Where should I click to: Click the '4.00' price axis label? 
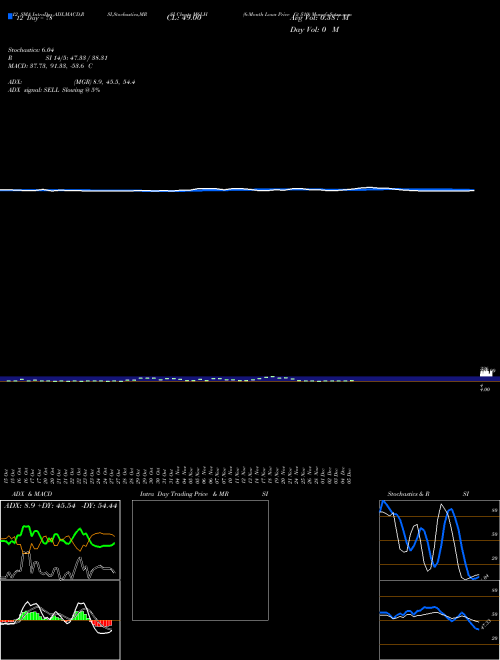point(485,390)
